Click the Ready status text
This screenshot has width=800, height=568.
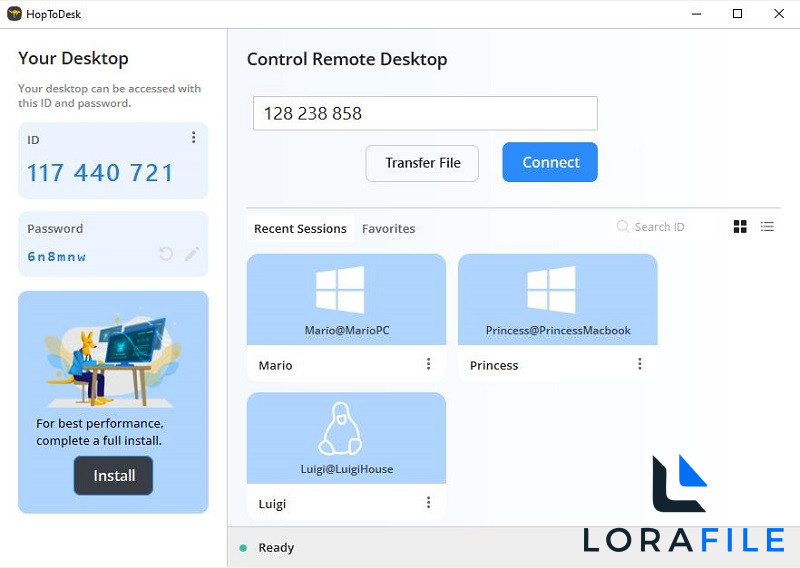coord(276,548)
